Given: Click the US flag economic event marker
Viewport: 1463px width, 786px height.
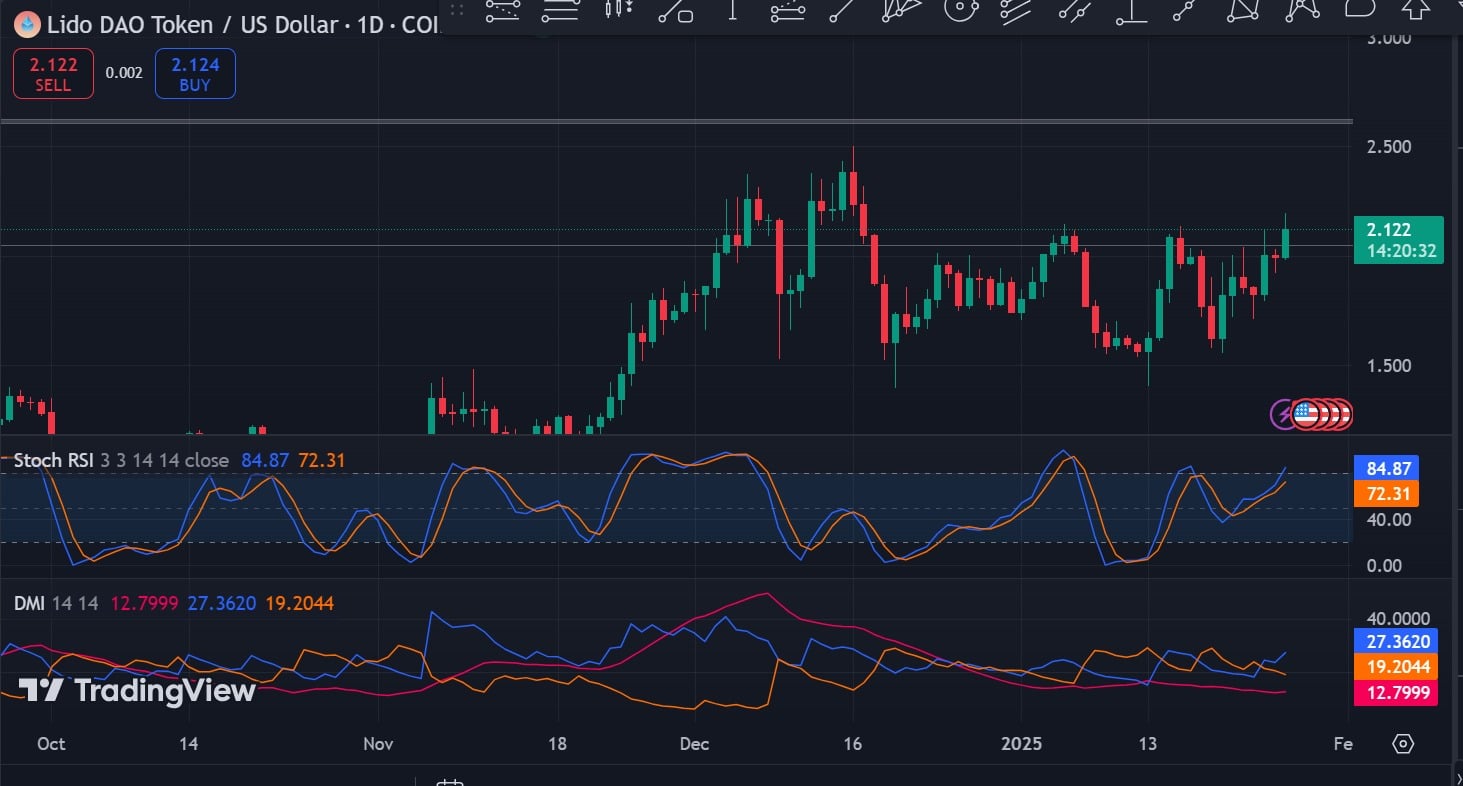Looking at the screenshot, I should tap(1305, 413).
